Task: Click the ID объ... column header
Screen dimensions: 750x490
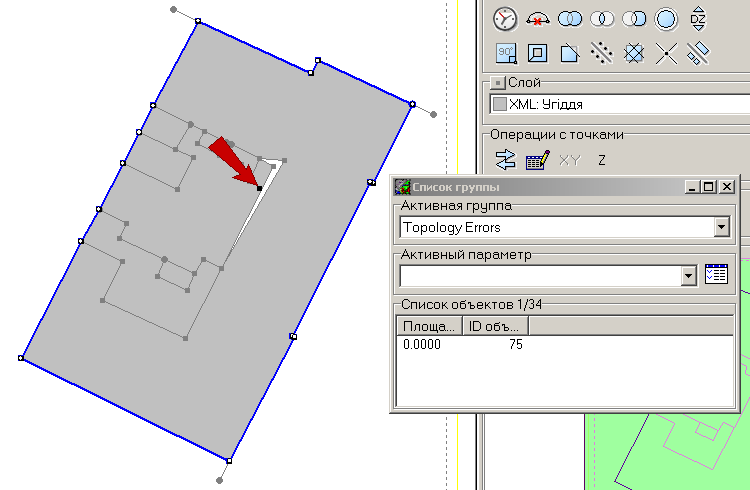Action: click(495, 326)
